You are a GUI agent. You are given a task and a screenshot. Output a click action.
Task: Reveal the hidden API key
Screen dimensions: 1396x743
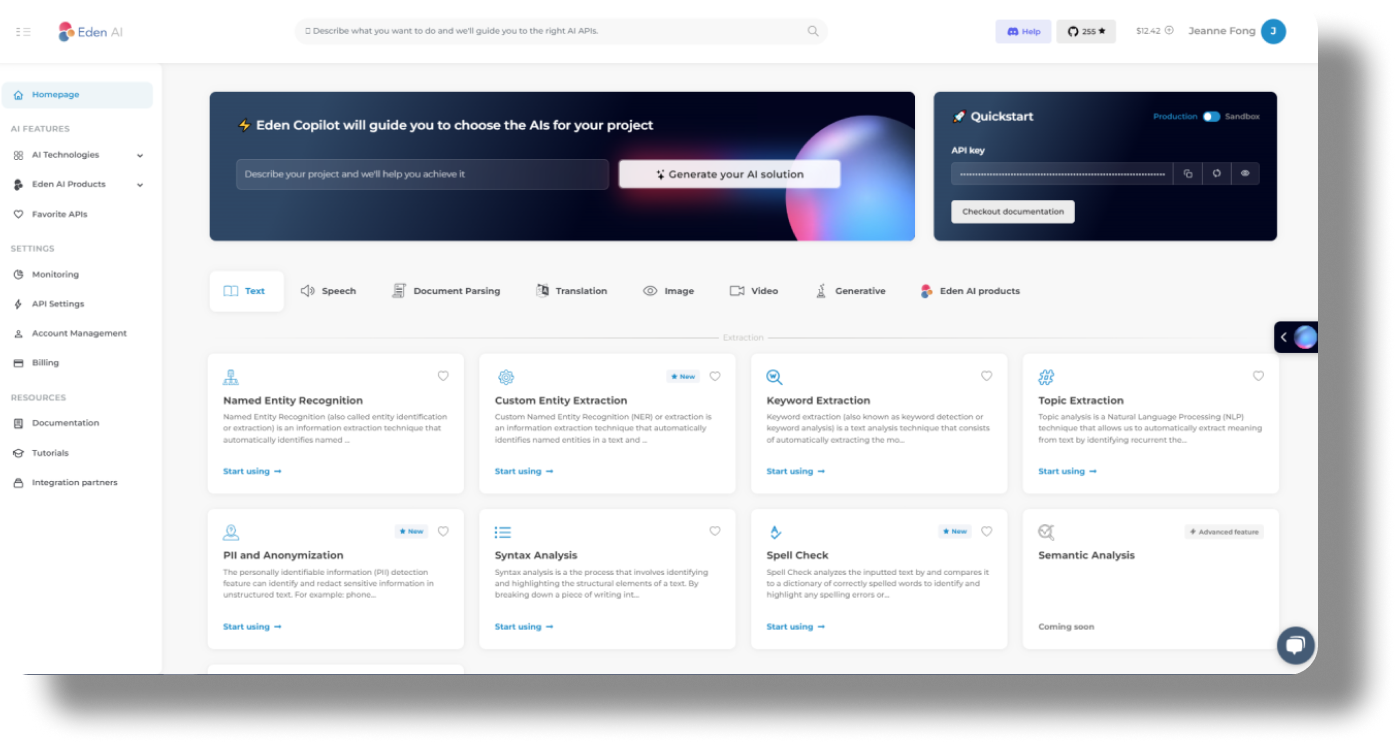point(1245,173)
